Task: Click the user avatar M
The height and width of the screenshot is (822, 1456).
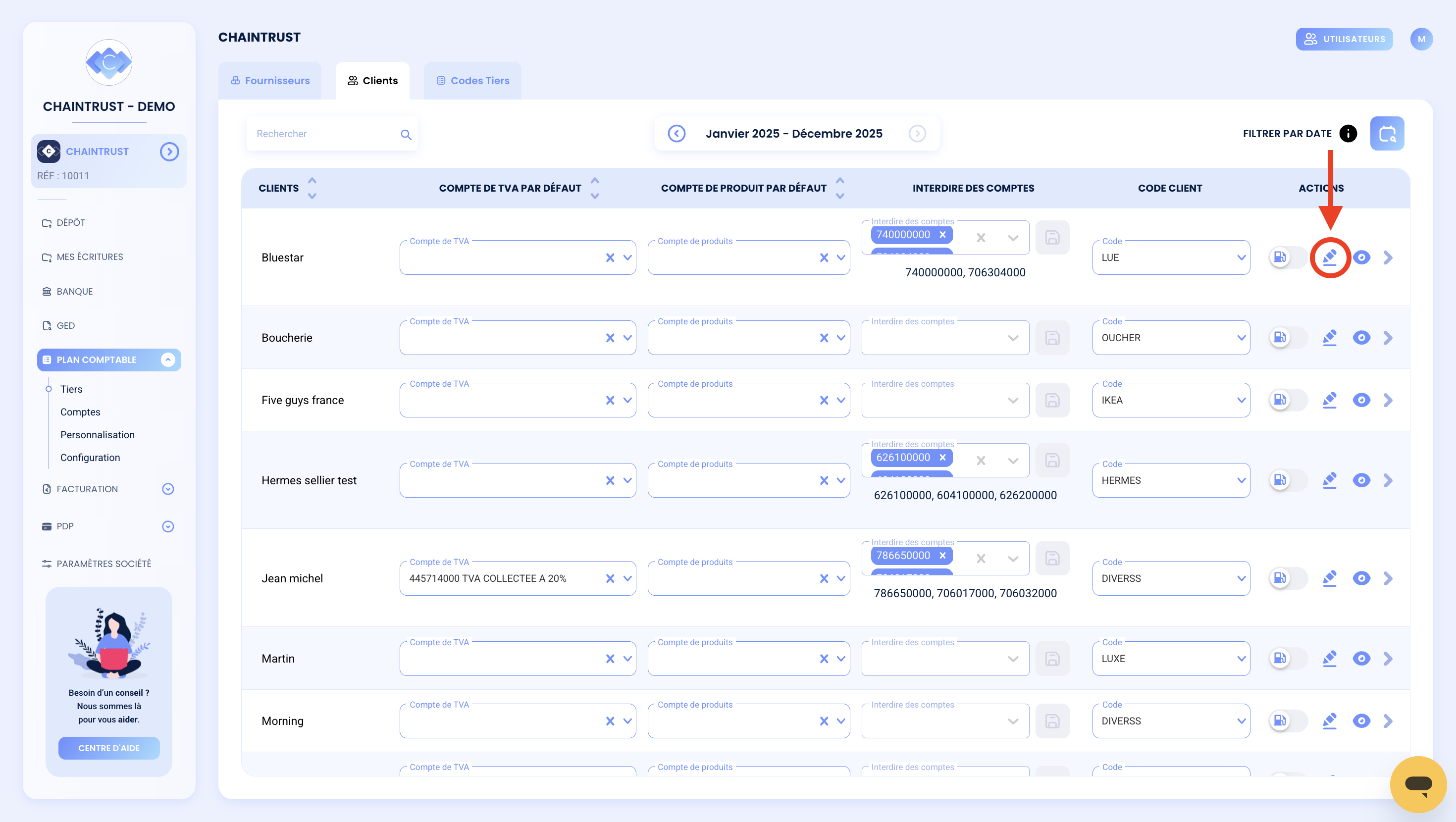Action: pyautogui.click(x=1421, y=39)
